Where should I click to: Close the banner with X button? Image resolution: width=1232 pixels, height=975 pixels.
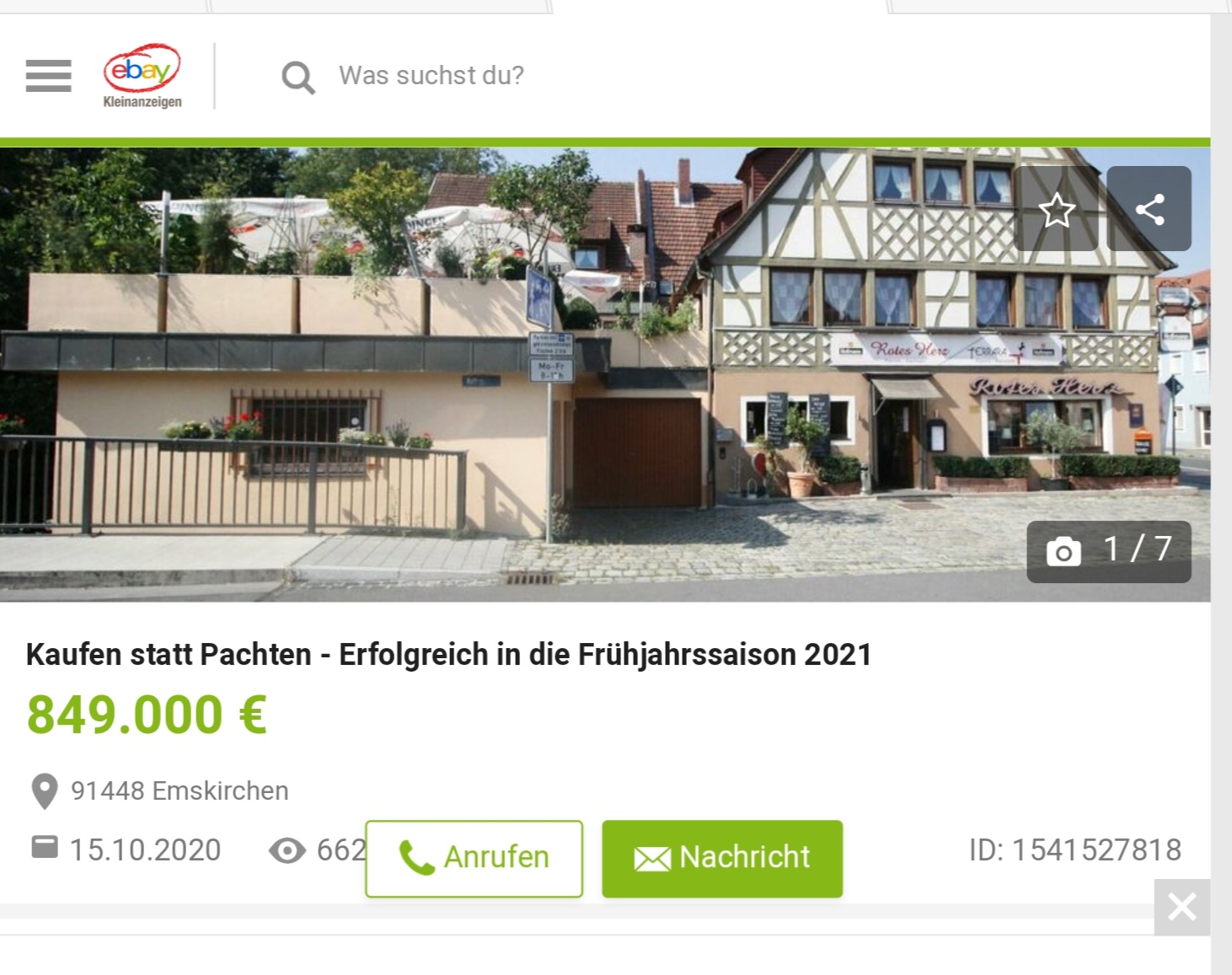(1182, 907)
